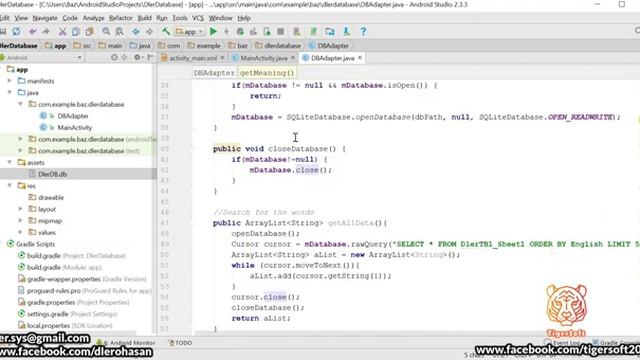Open the Android project view dropdown
The height and width of the screenshot is (360, 640).
41,58
